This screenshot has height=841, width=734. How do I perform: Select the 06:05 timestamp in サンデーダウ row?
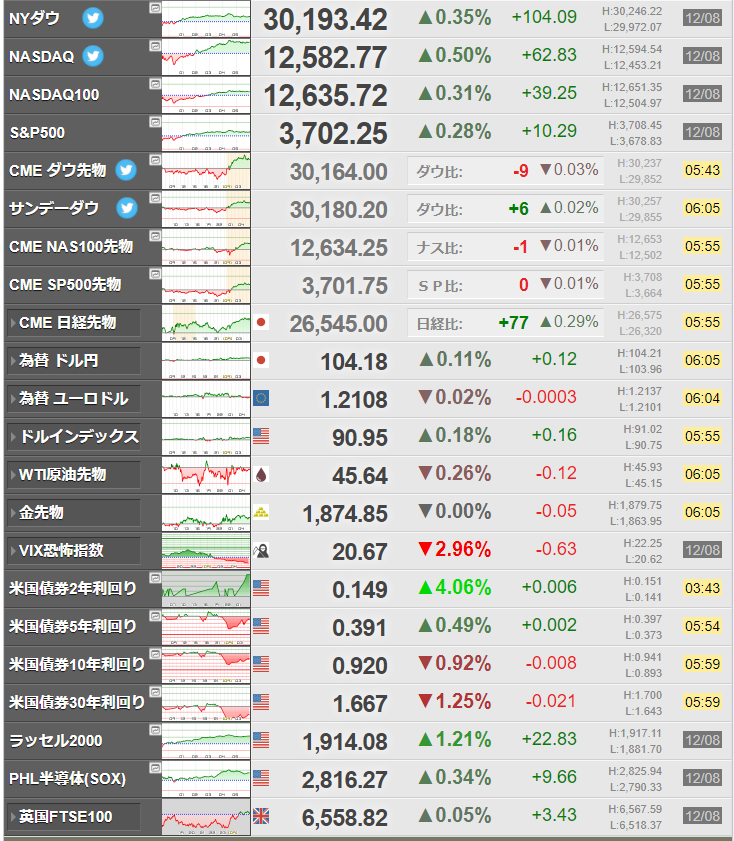pos(702,208)
